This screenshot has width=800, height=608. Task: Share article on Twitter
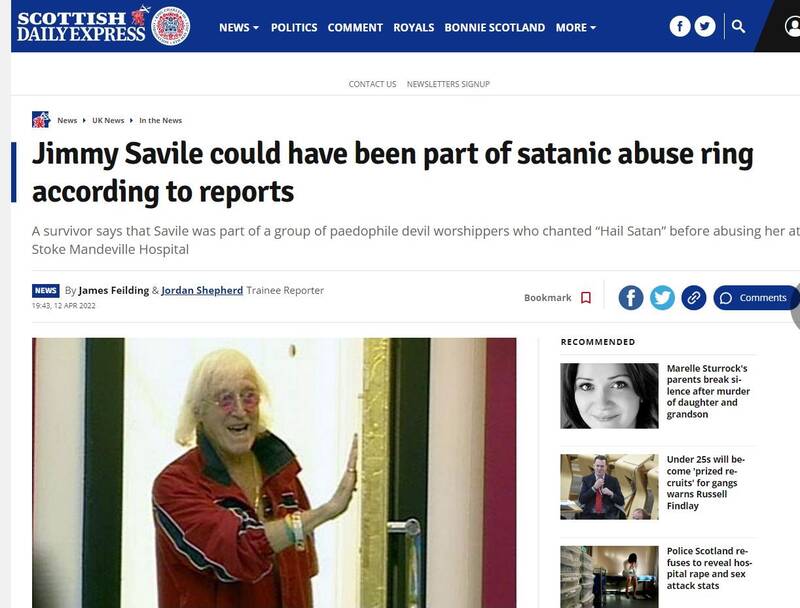click(662, 298)
